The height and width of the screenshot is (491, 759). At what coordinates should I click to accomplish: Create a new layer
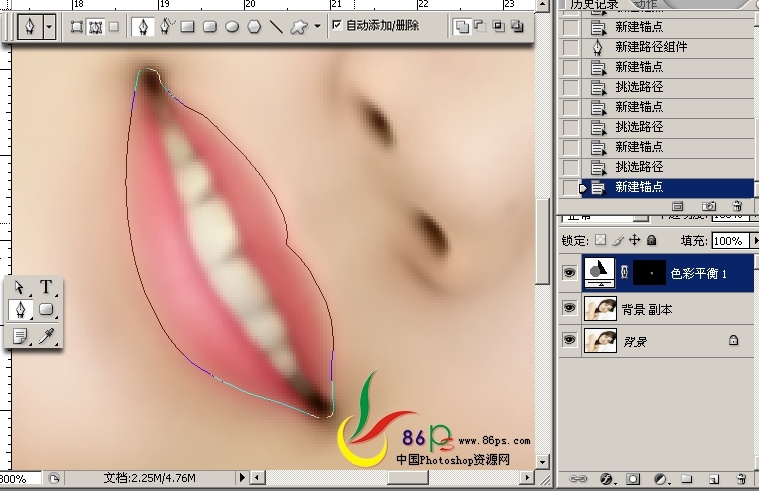[713, 479]
